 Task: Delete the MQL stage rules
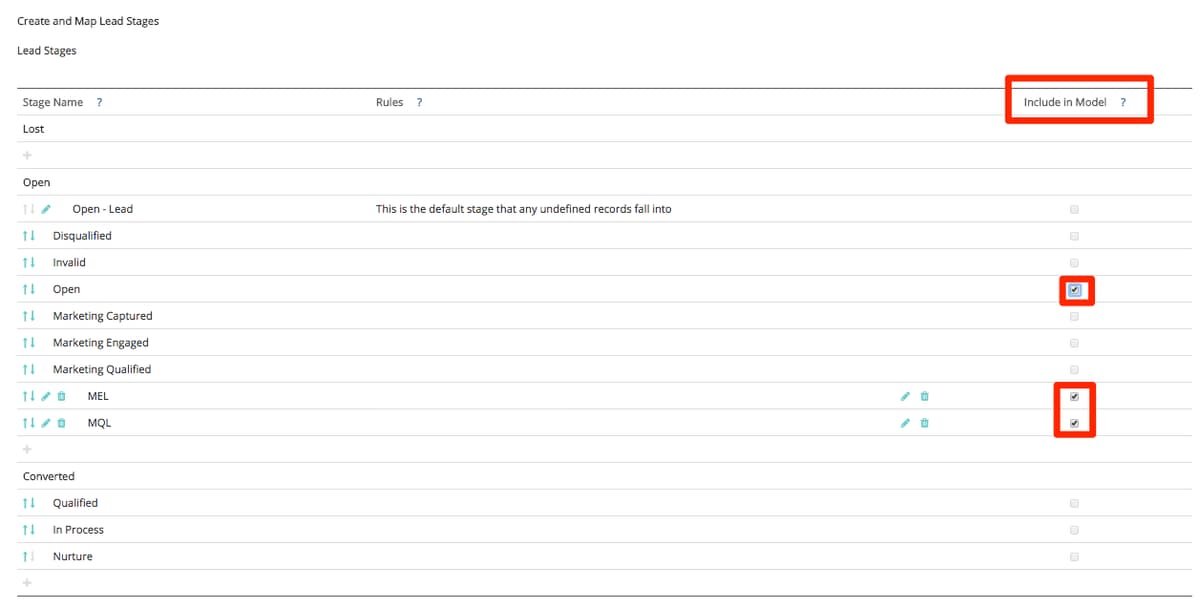[x=924, y=422]
